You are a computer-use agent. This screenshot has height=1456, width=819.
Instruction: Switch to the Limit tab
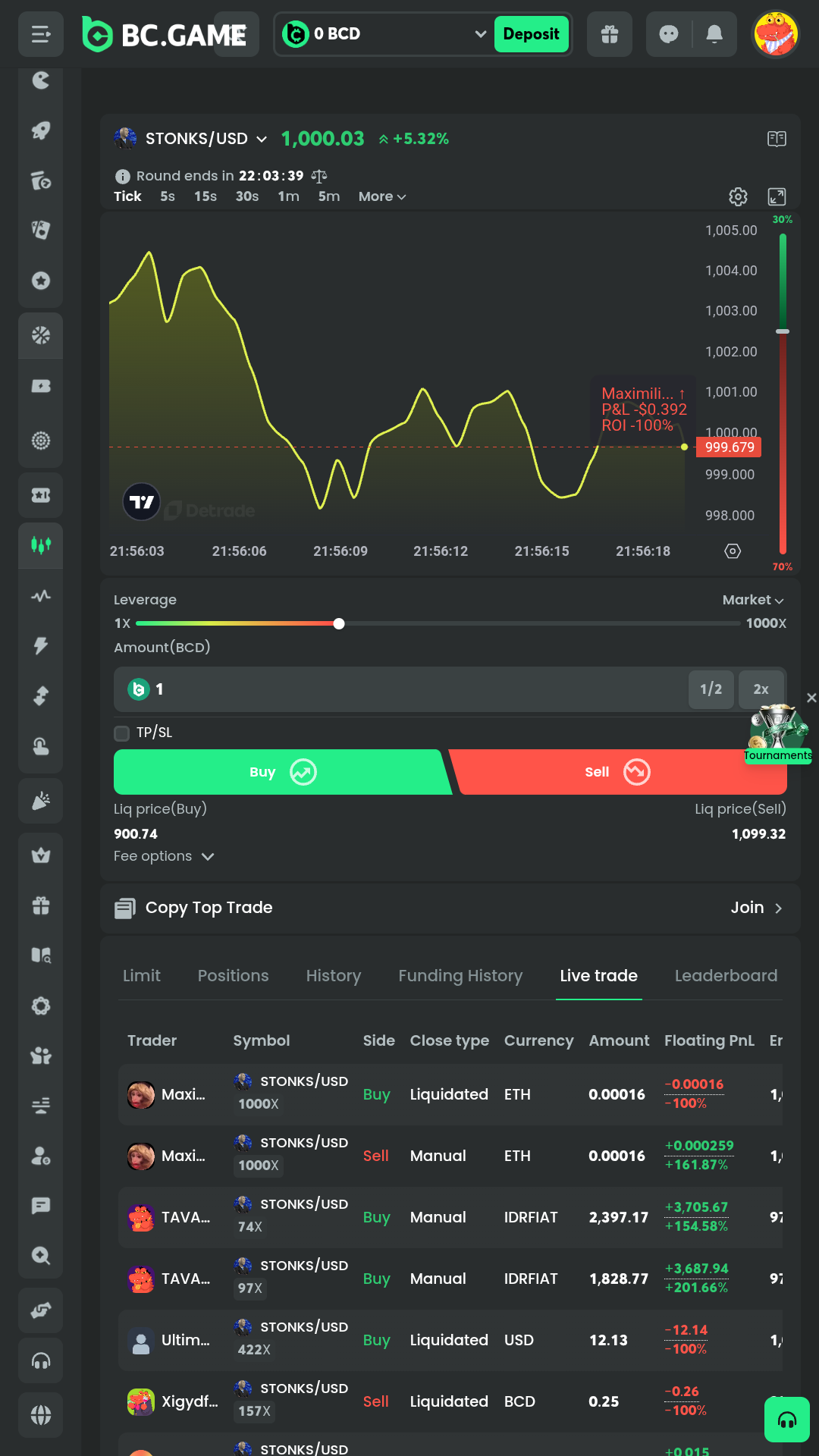(x=142, y=976)
